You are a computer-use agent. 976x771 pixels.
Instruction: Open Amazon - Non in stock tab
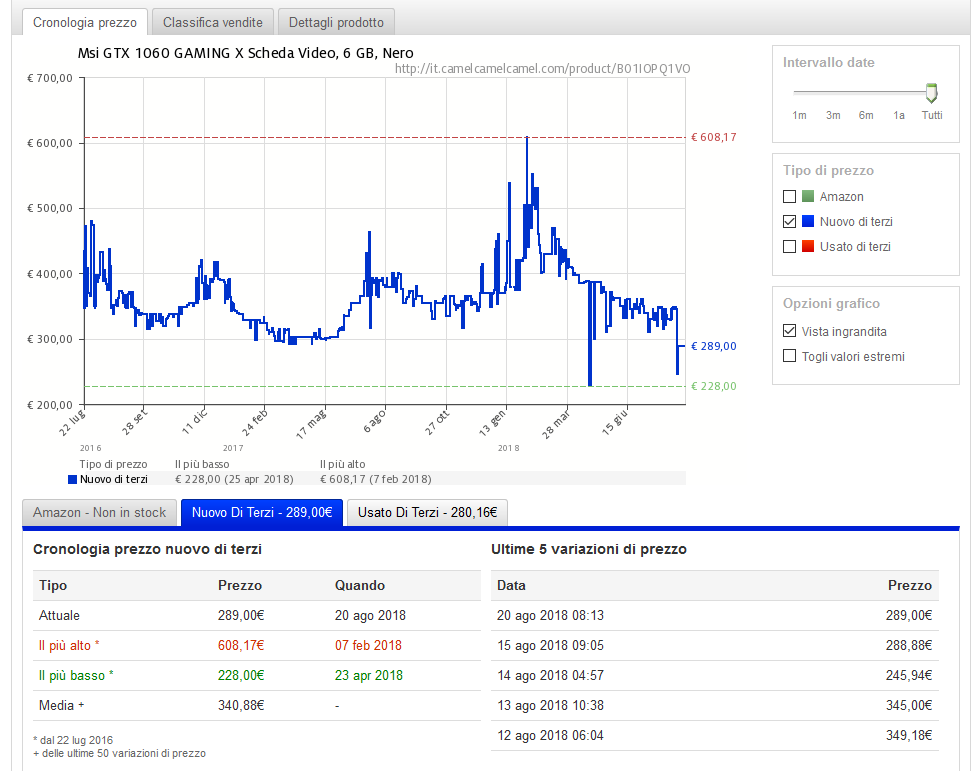[x=100, y=513]
